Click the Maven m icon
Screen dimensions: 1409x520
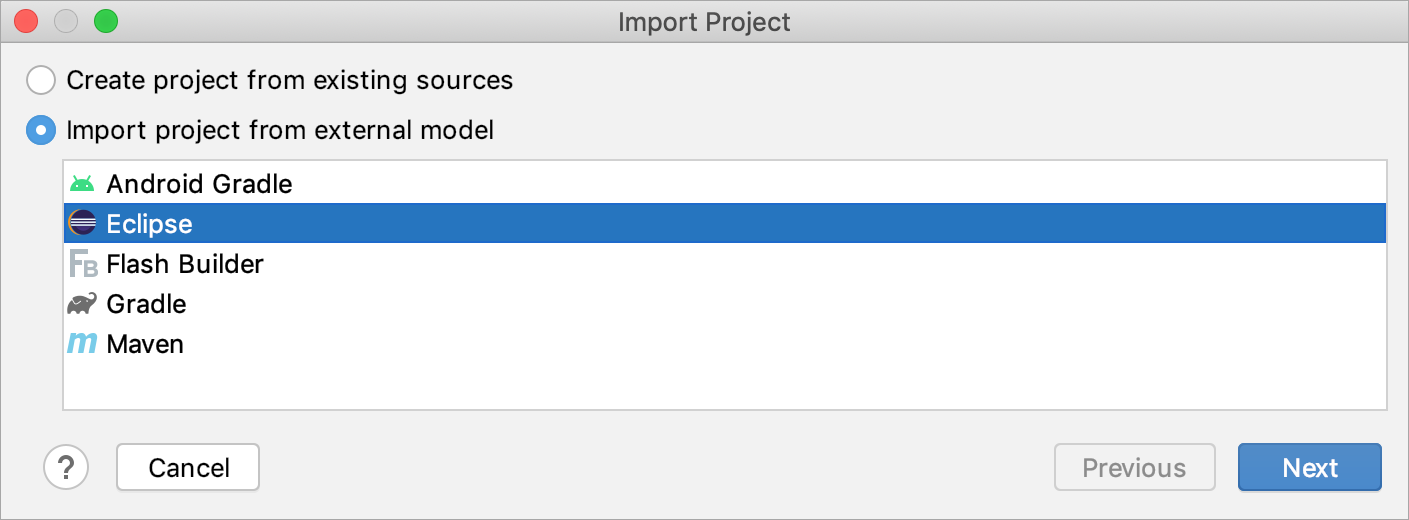pyautogui.click(x=82, y=344)
